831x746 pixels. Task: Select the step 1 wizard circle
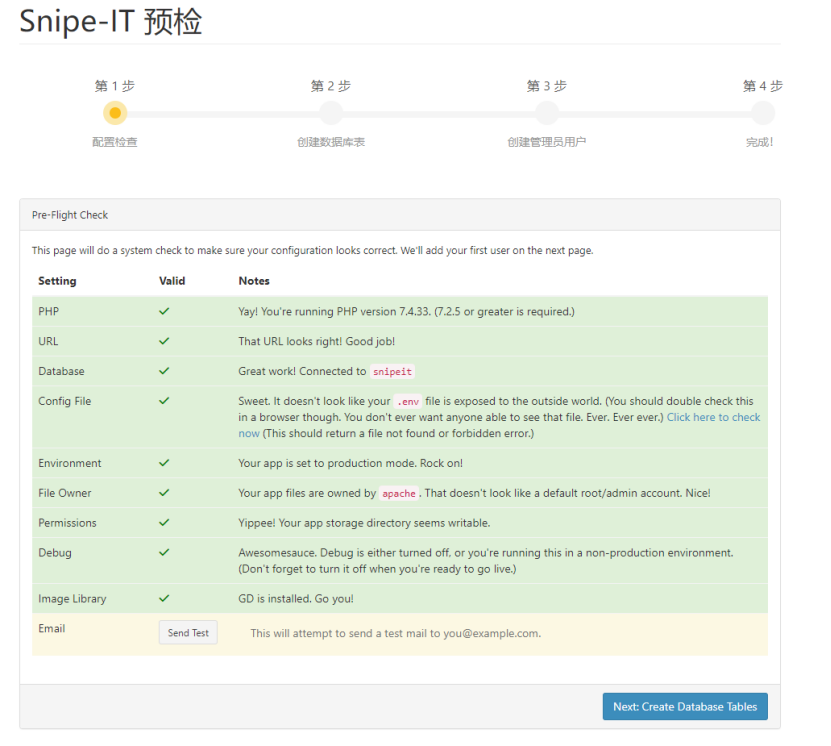pos(115,113)
